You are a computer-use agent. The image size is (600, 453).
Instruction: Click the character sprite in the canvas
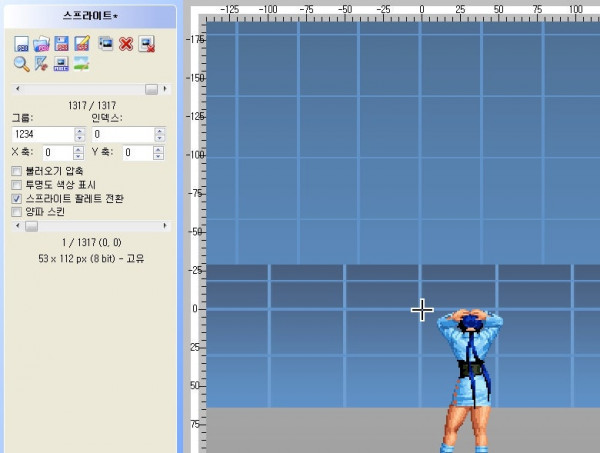[470, 381]
